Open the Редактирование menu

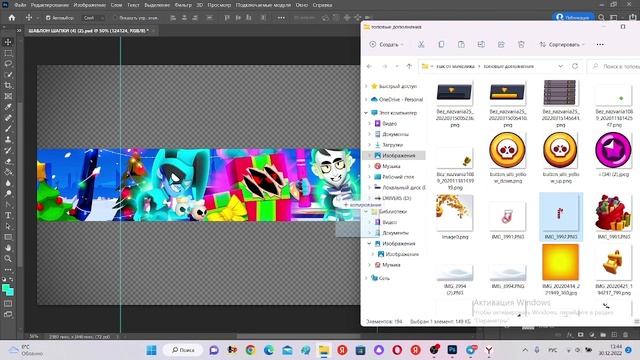pos(50,5)
